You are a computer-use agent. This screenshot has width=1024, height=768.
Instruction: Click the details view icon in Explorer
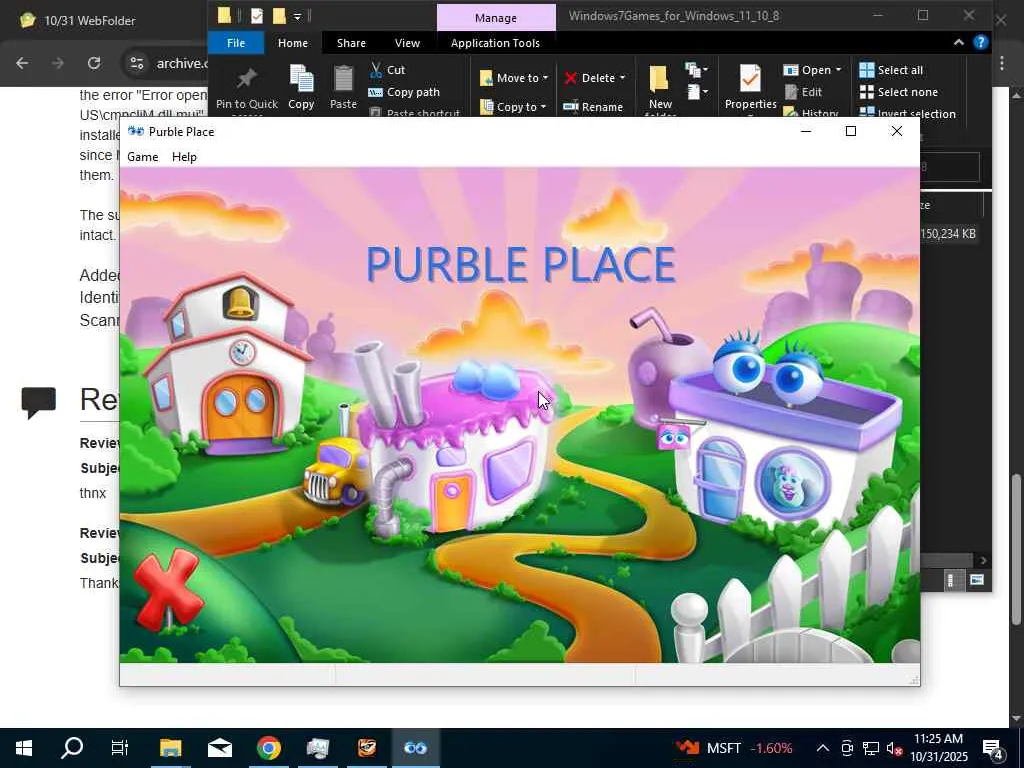pos(951,580)
